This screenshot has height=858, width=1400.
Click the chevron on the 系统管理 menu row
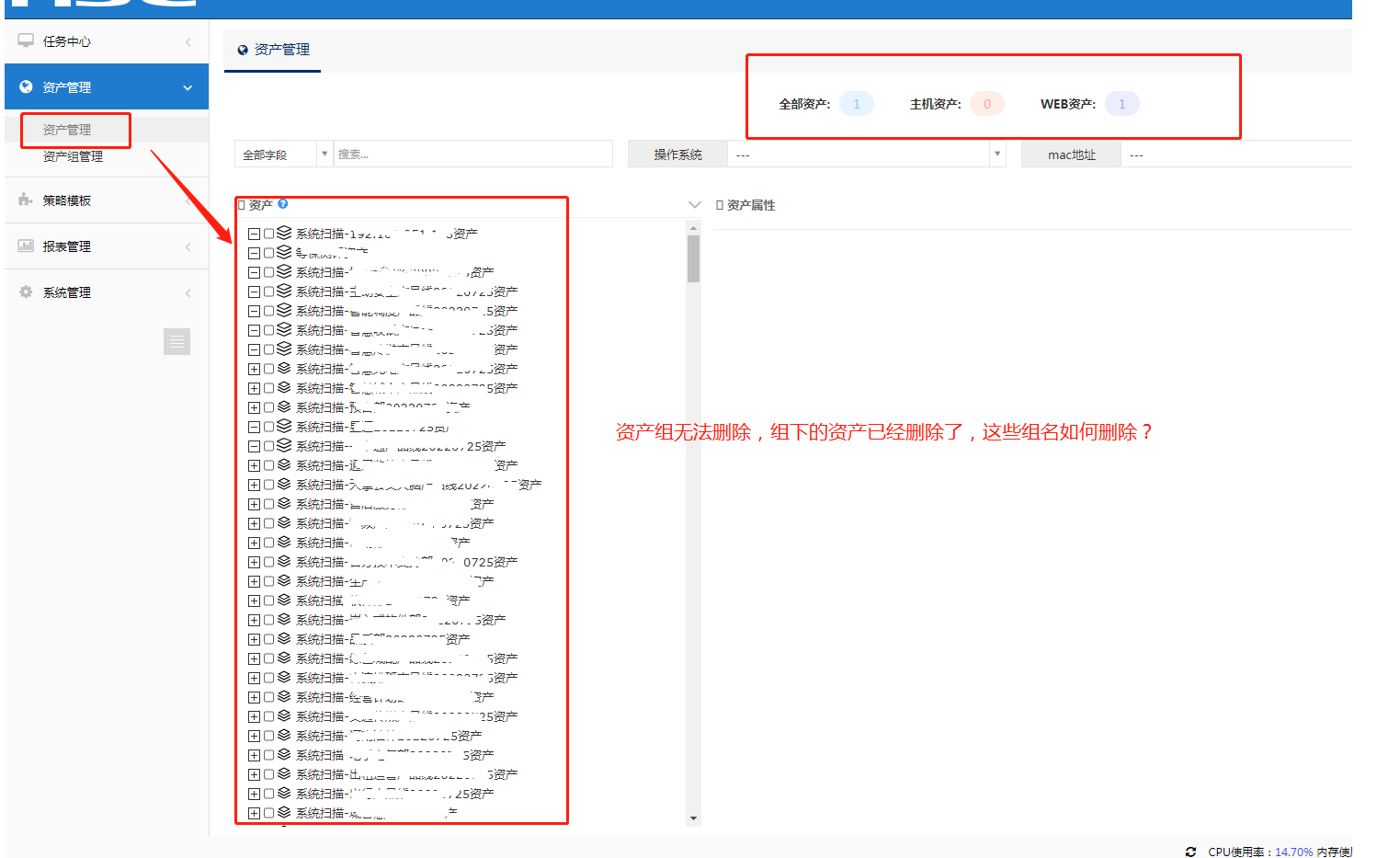(188, 292)
